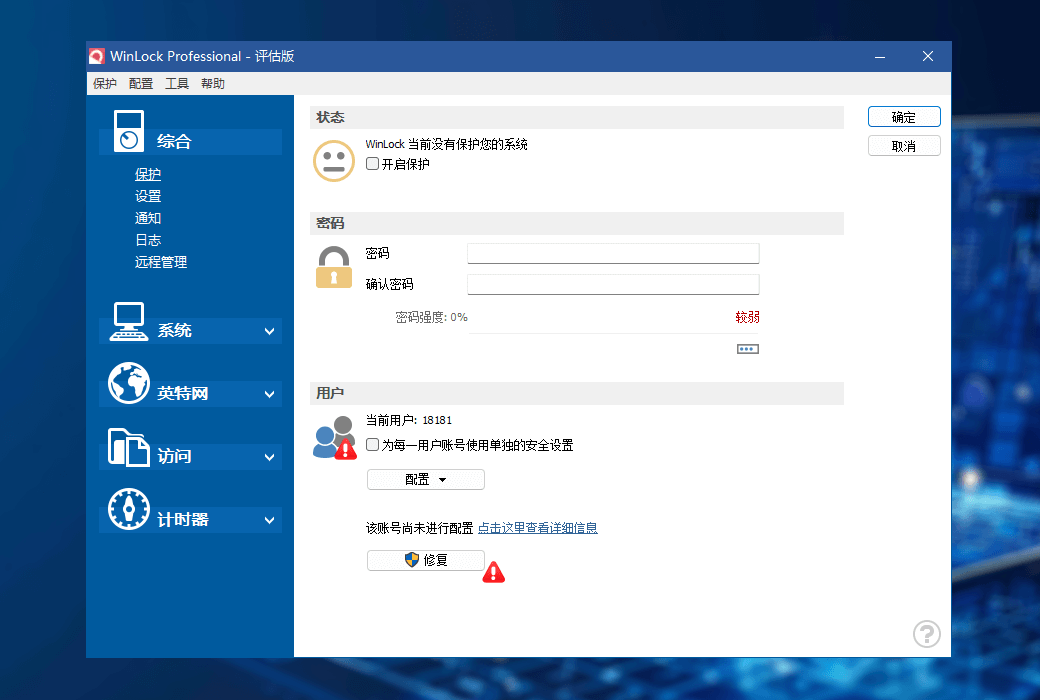Click the 系统 section label
Image resolution: width=1040 pixels, height=700 pixels.
click(174, 330)
